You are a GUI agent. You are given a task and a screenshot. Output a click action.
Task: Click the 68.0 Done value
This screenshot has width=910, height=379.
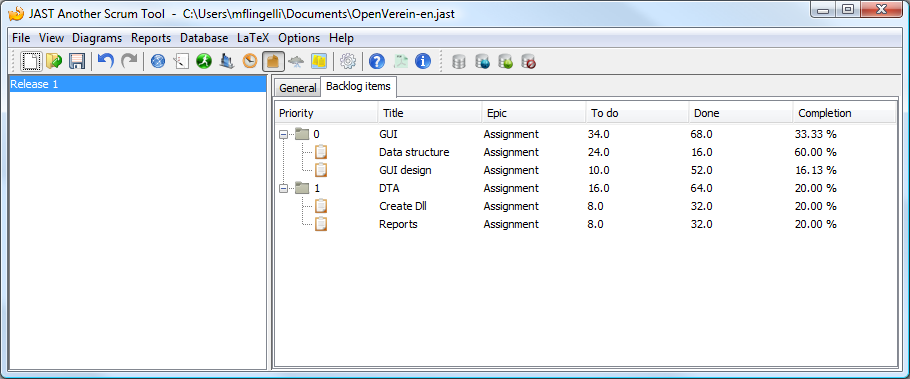(x=701, y=134)
